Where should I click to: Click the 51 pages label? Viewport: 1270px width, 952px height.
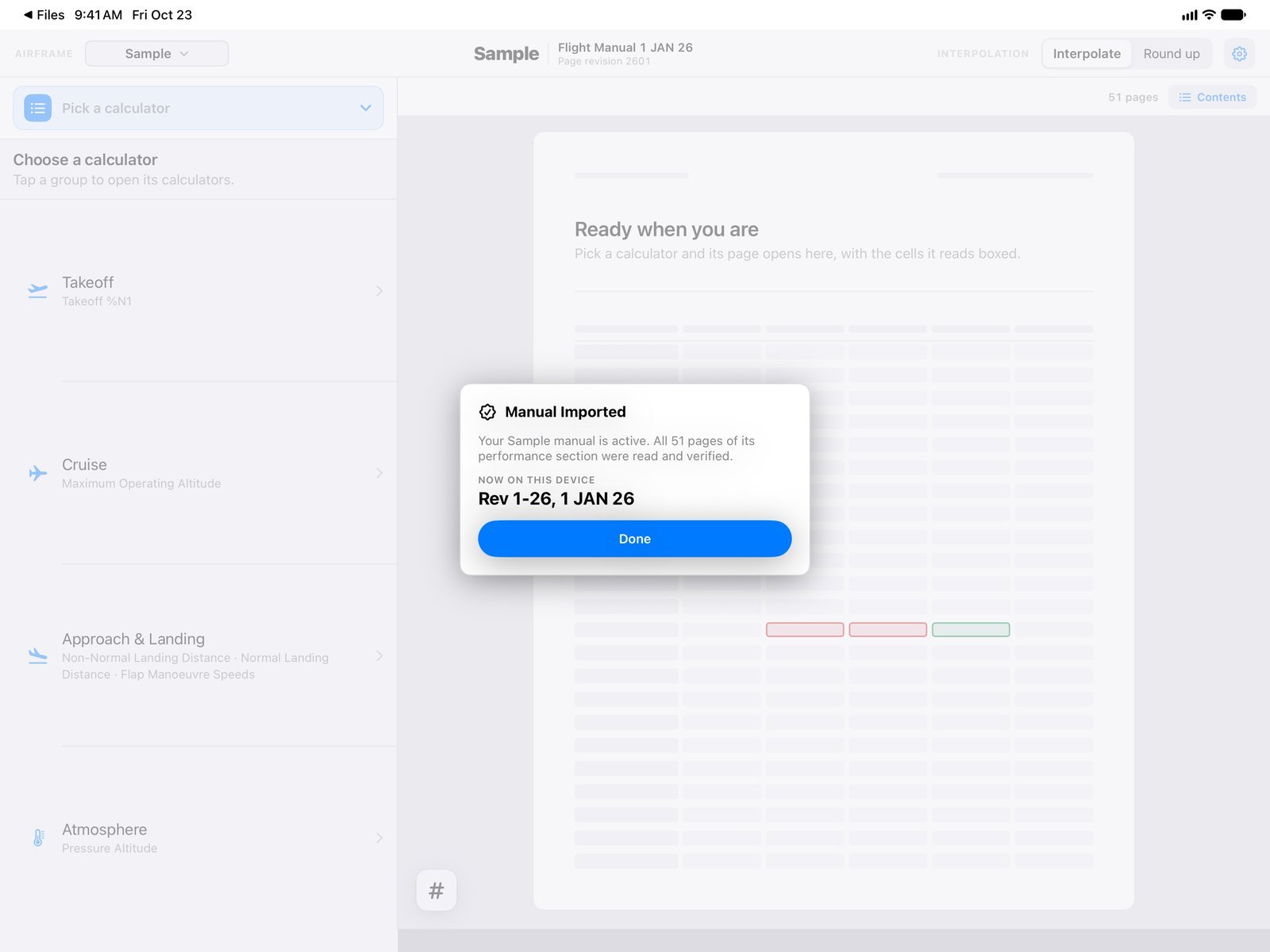tap(1133, 97)
